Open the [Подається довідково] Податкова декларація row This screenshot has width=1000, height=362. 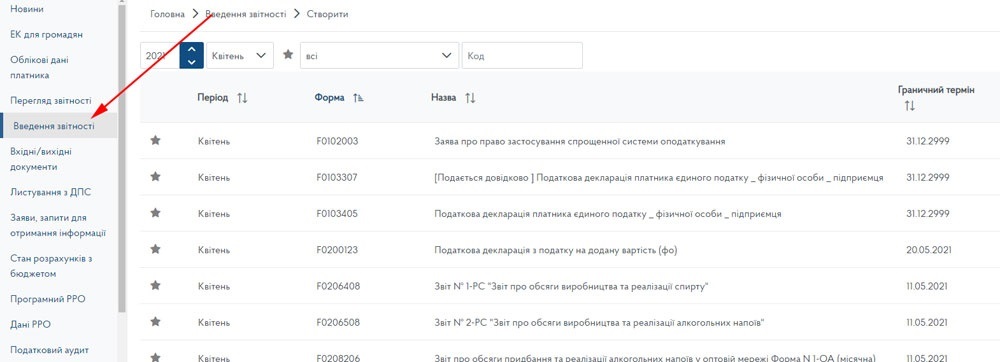pos(658,177)
